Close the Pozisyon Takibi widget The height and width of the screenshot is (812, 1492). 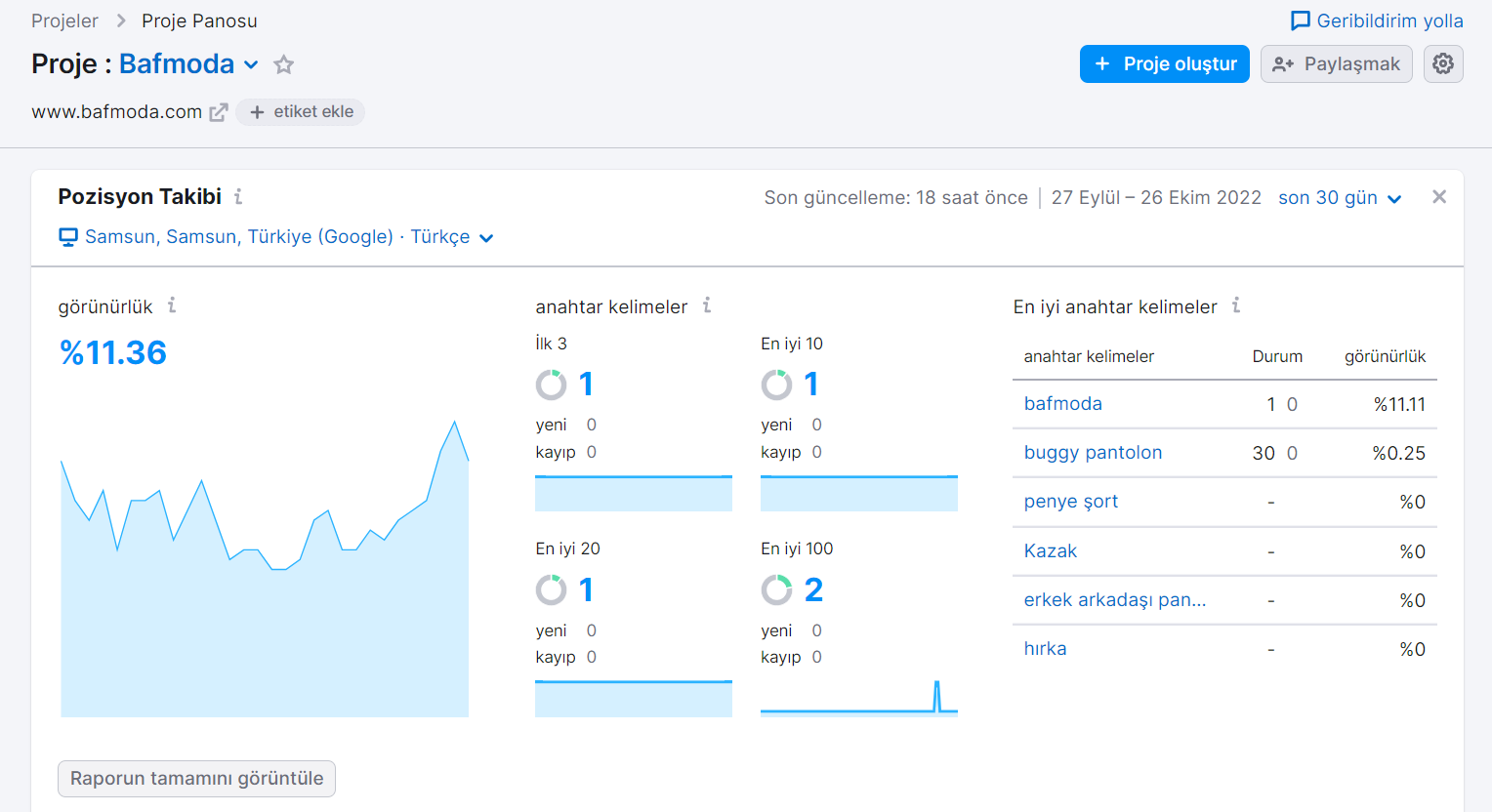1439,197
